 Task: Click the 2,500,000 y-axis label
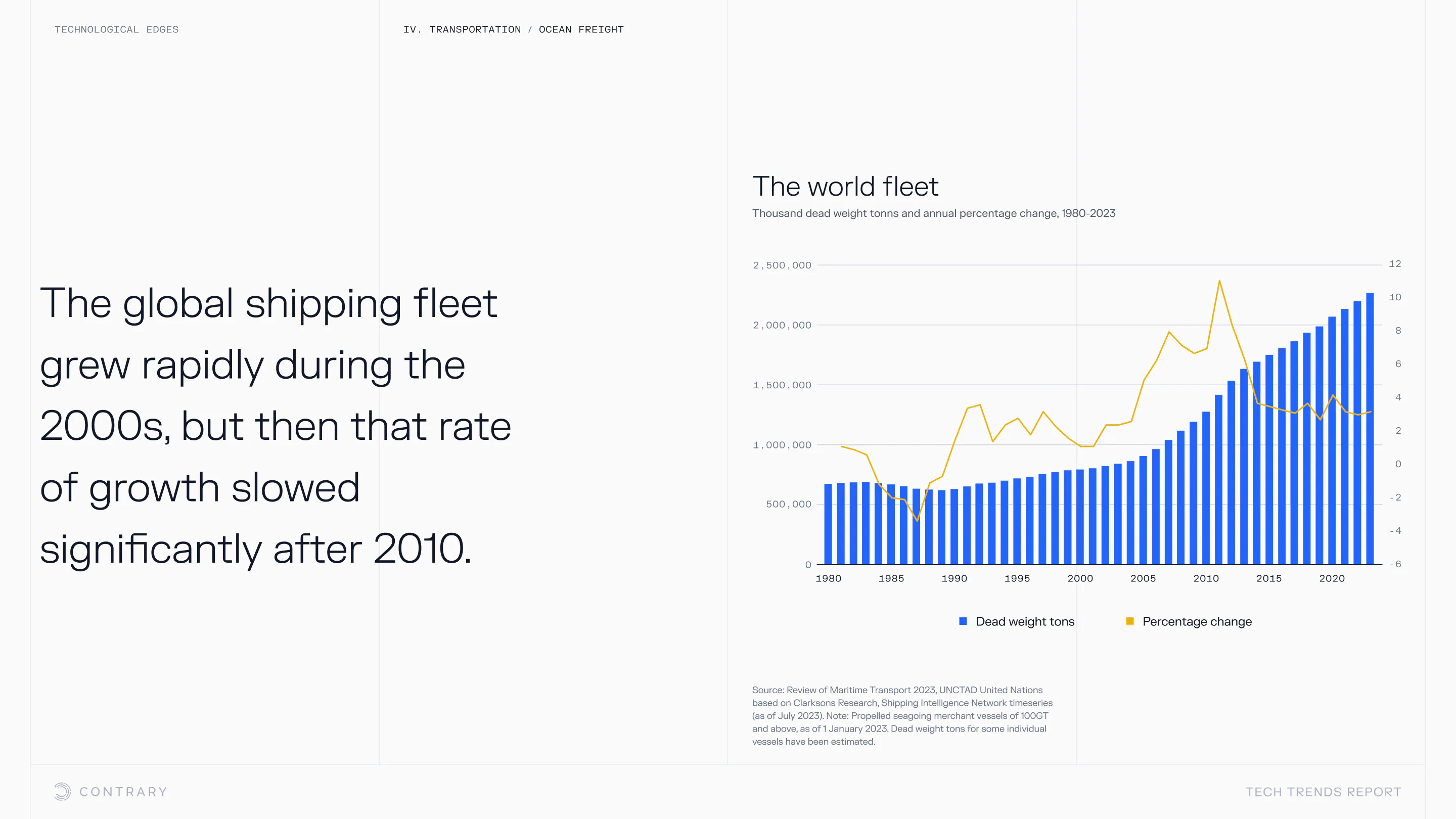[782, 265]
